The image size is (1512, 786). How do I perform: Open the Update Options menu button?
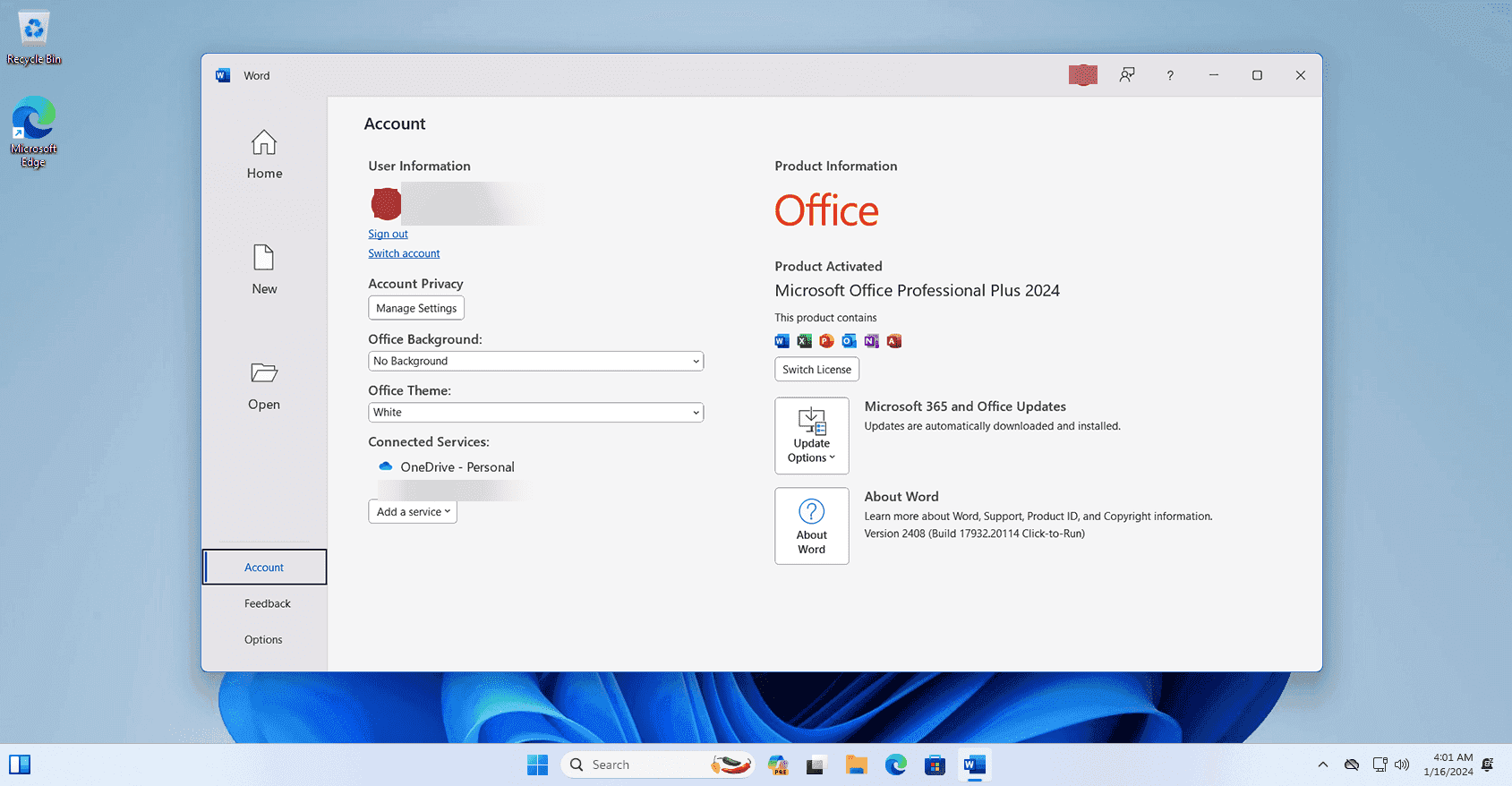[812, 436]
